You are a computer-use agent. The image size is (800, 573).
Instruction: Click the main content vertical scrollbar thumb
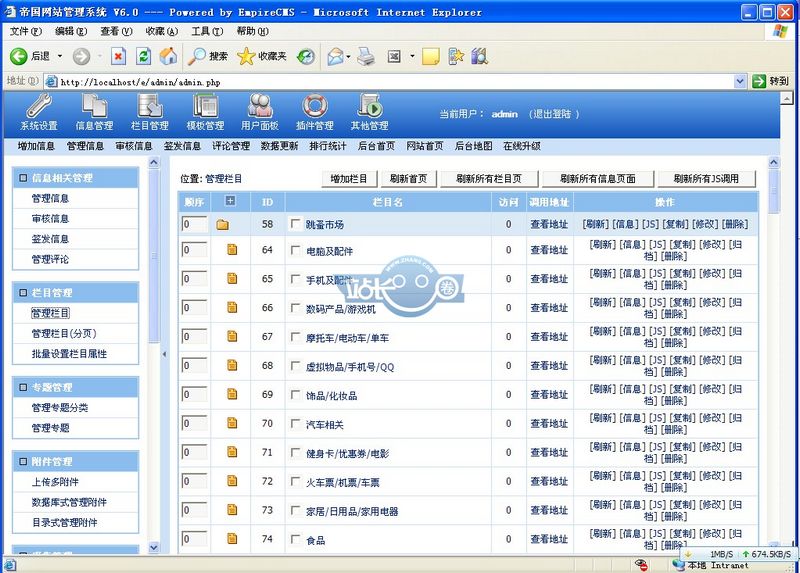click(773, 191)
